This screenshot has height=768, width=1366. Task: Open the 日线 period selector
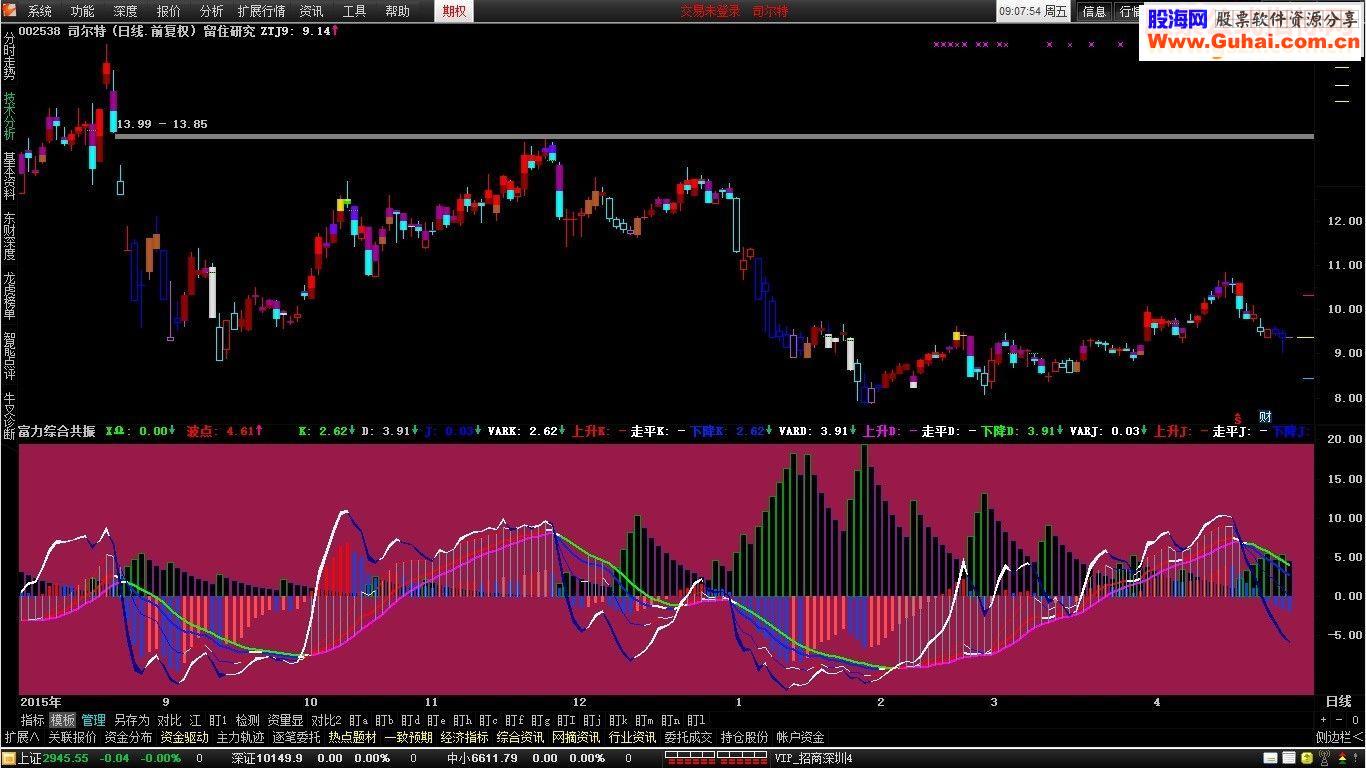point(1338,702)
